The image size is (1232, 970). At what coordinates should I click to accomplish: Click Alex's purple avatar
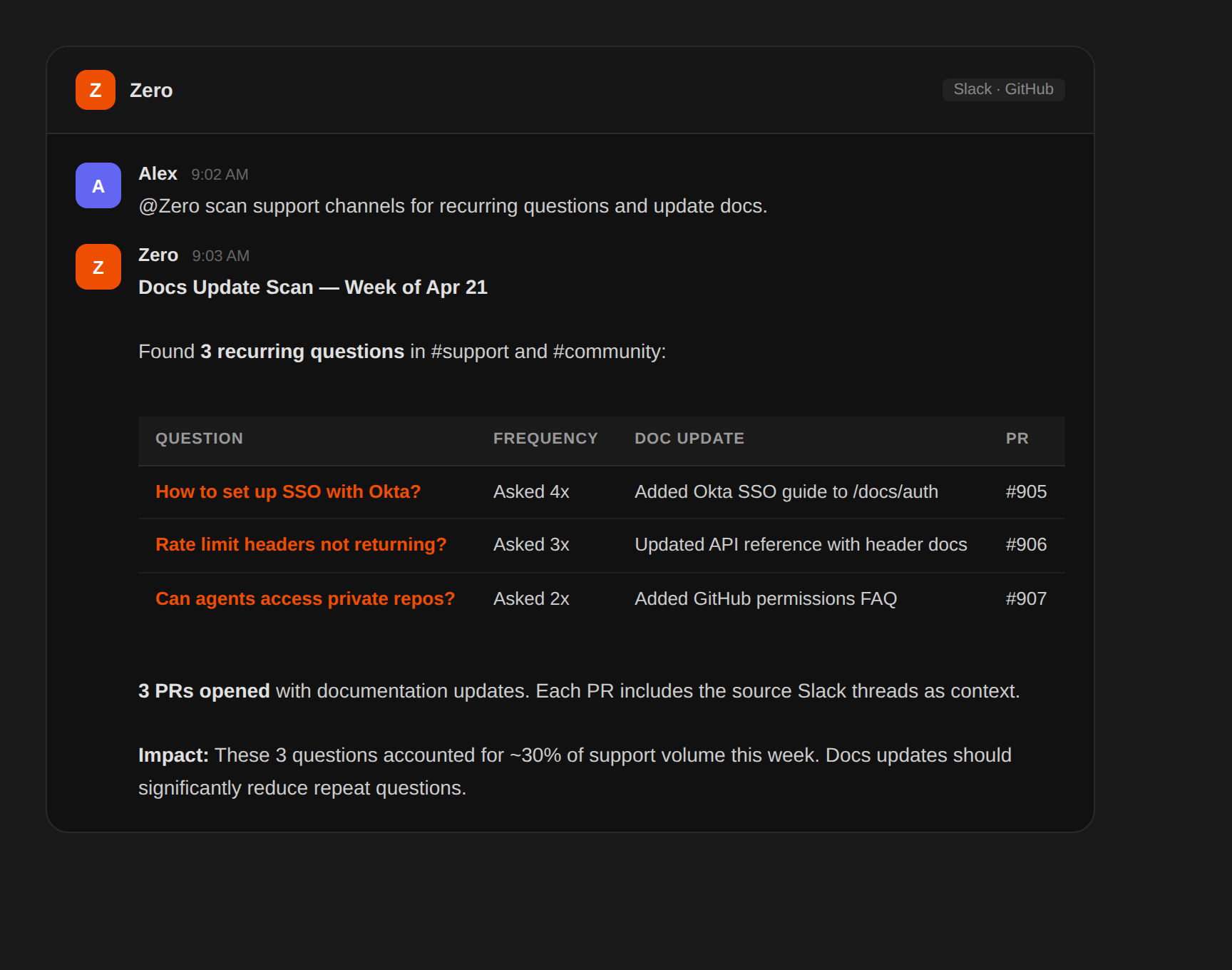pyautogui.click(x=98, y=185)
